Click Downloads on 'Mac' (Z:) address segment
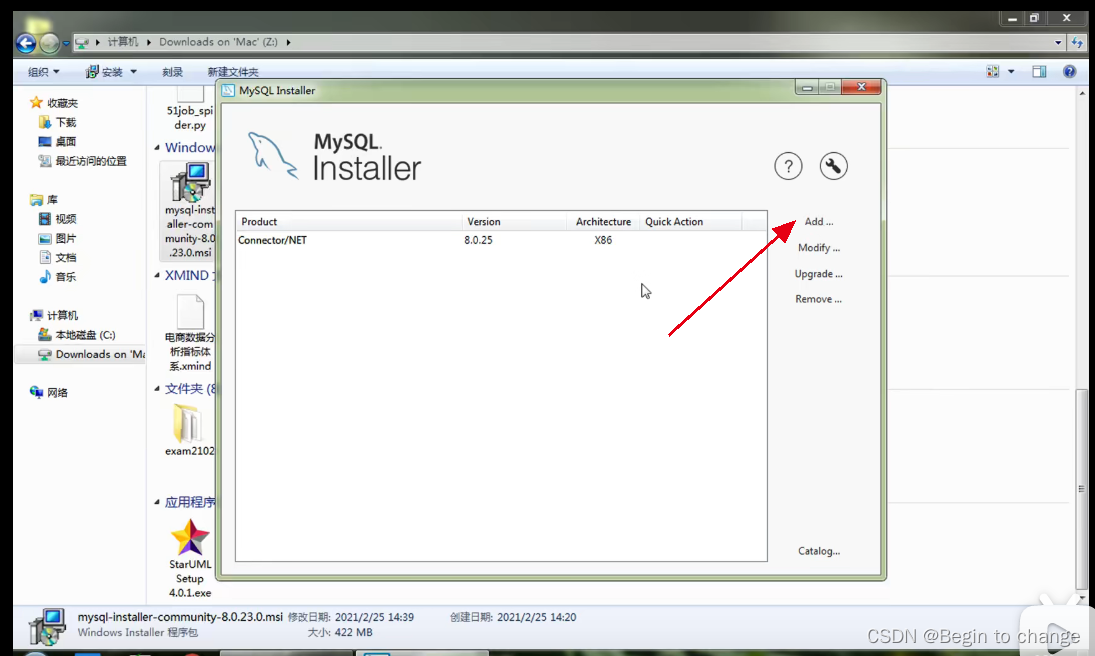Image resolution: width=1095 pixels, height=656 pixels. [x=218, y=42]
